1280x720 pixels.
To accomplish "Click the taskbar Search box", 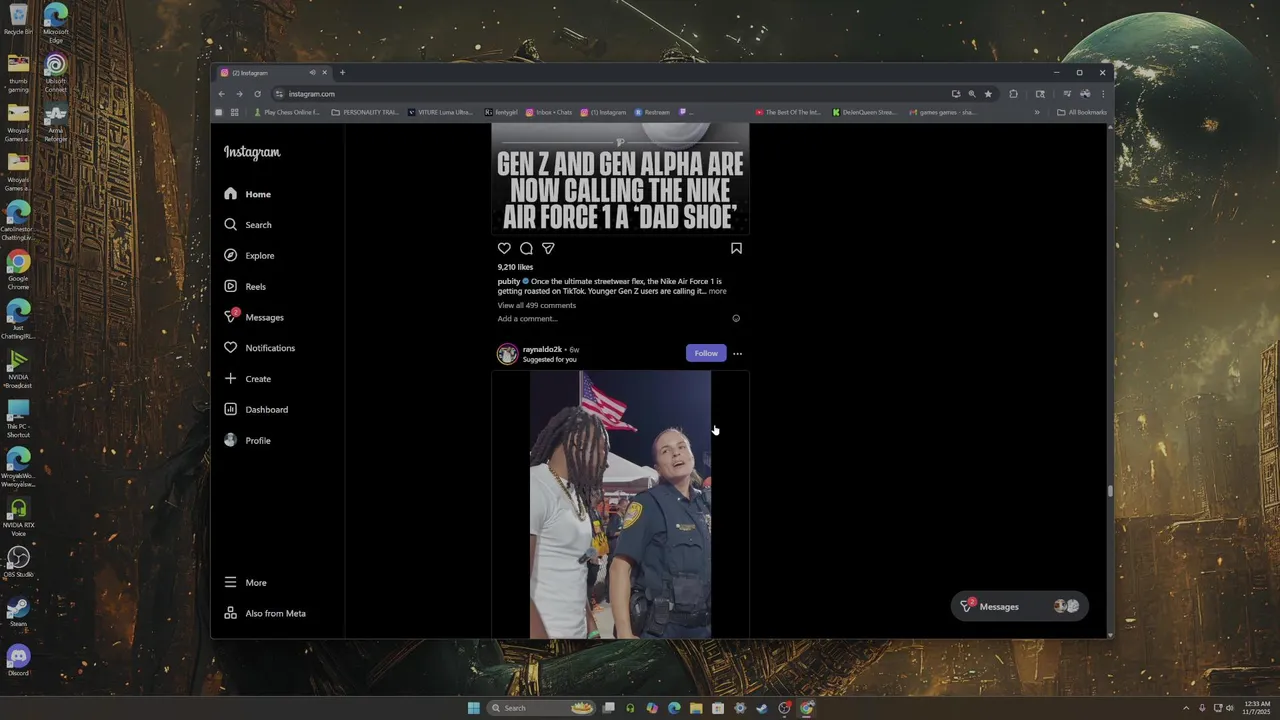I will 541,708.
